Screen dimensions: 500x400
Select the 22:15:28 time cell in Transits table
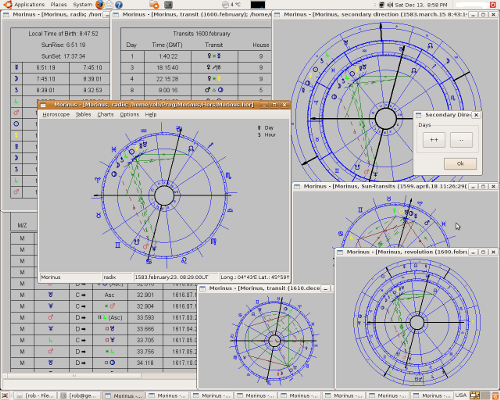click(x=168, y=79)
